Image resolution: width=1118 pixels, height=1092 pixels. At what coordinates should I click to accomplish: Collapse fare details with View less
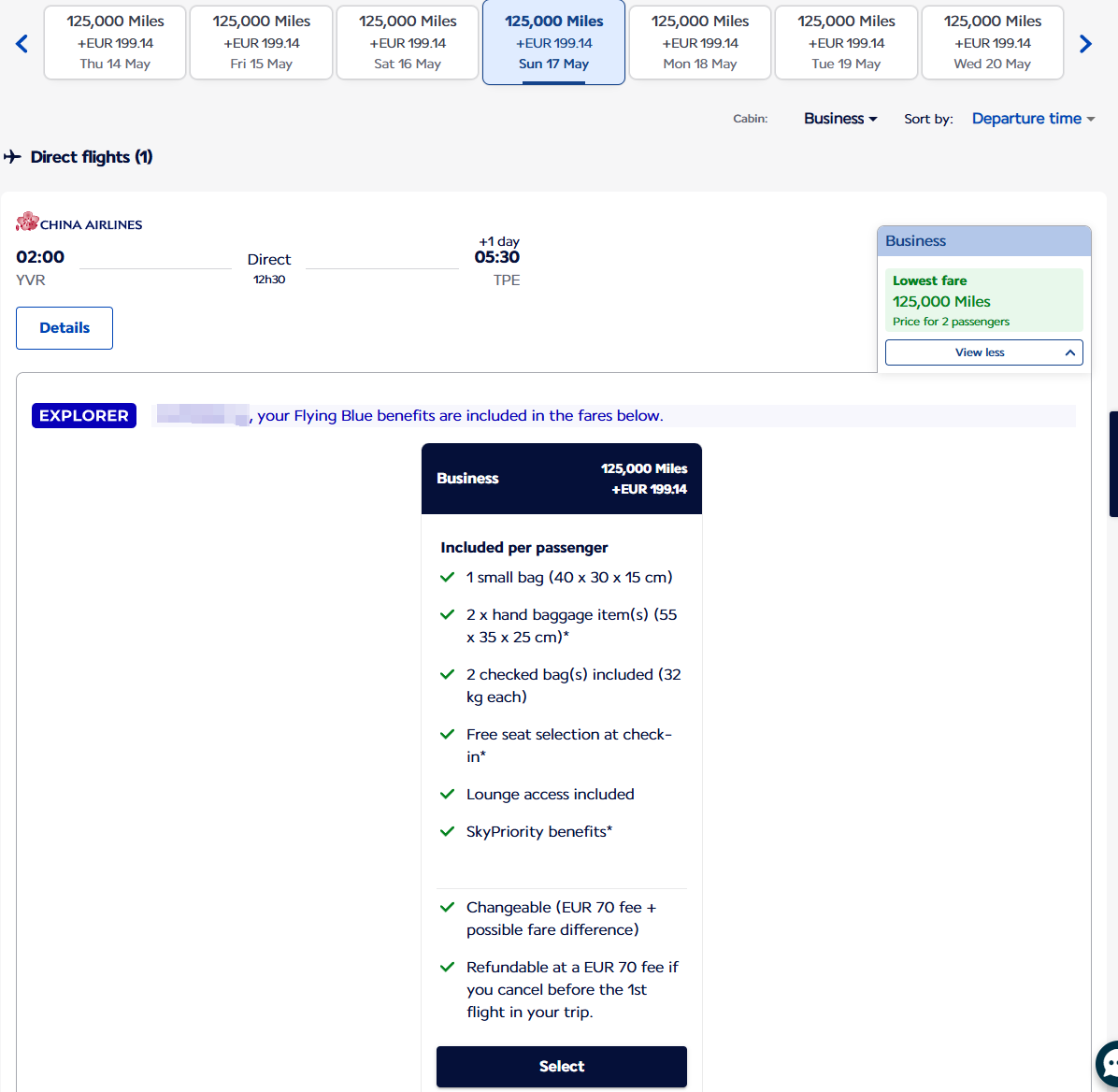[984, 352]
